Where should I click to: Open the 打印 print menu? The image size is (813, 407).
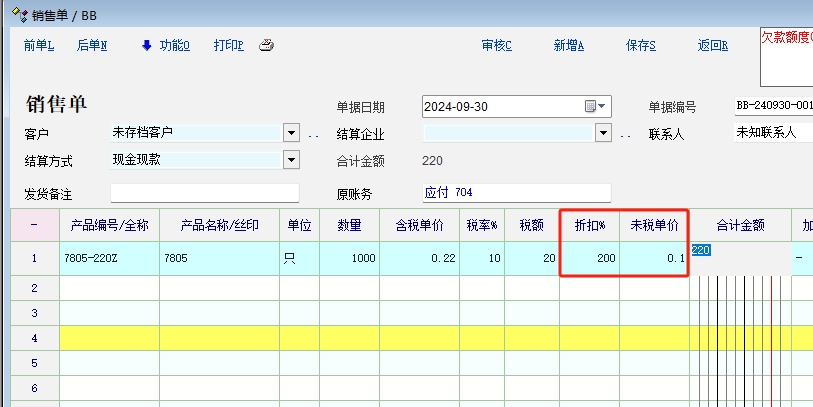[x=228, y=45]
